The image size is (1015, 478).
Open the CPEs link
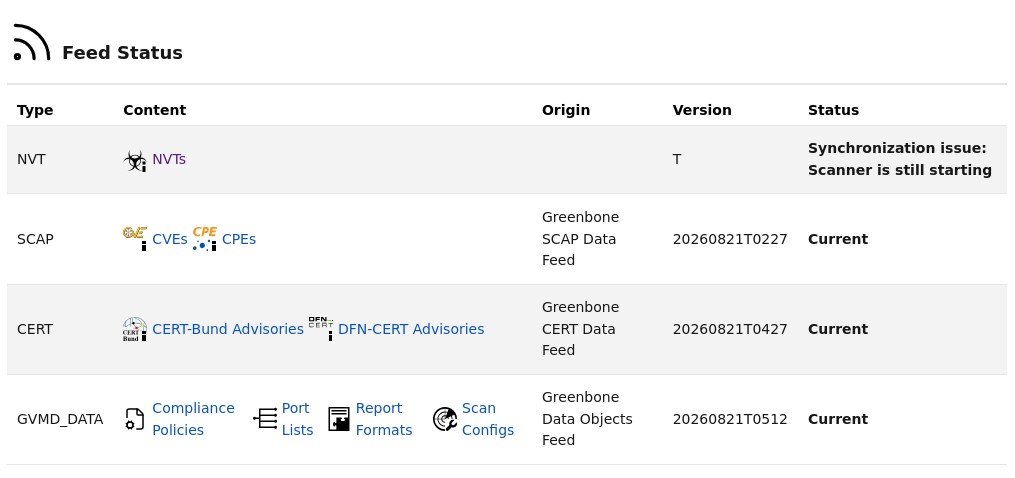tap(239, 239)
